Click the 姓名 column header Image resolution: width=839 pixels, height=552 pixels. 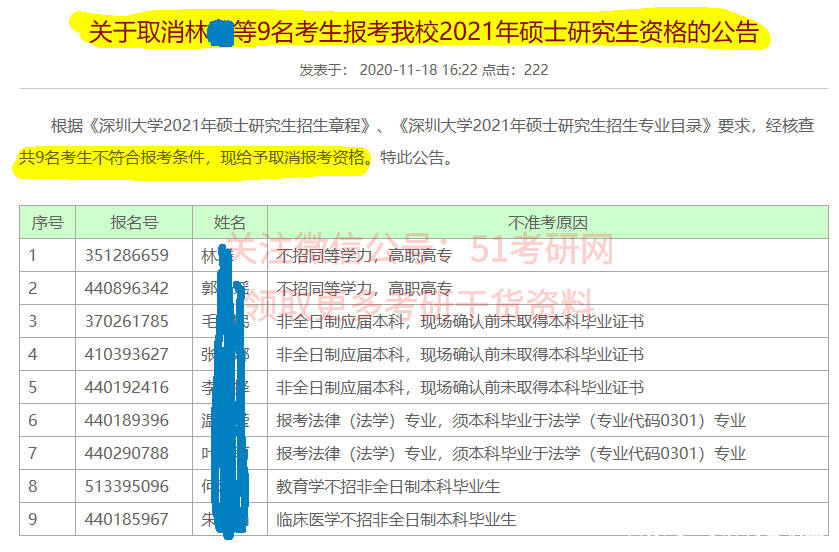(230, 223)
